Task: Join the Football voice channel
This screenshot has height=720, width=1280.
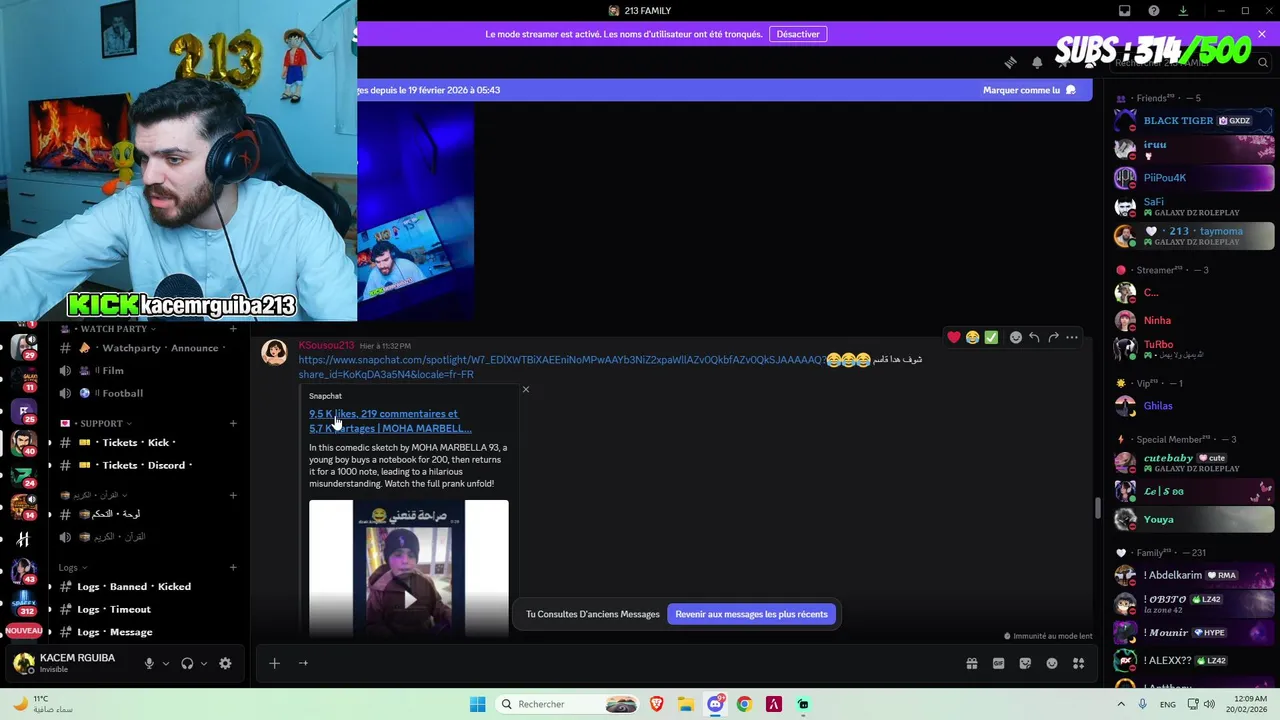Action: [148, 393]
